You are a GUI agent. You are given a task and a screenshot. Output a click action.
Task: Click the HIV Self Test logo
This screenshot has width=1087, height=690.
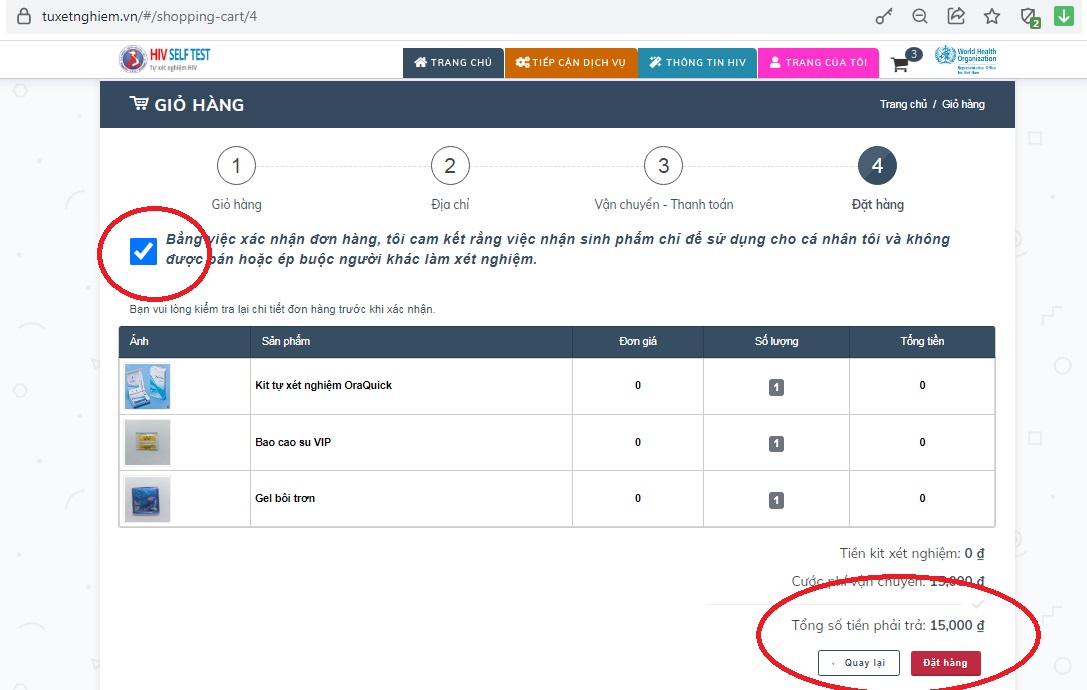(165, 59)
